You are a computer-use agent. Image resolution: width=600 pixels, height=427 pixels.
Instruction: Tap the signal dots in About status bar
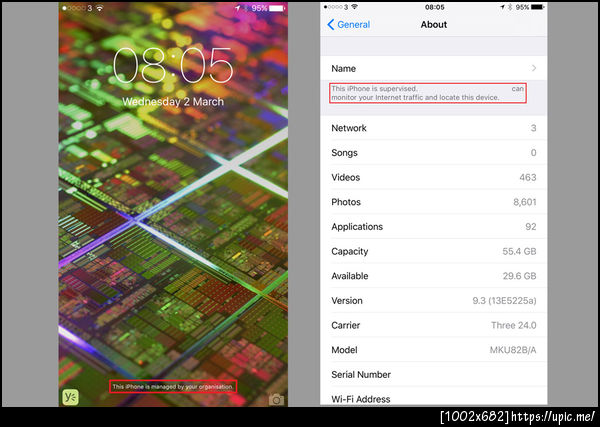pos(333,7)
